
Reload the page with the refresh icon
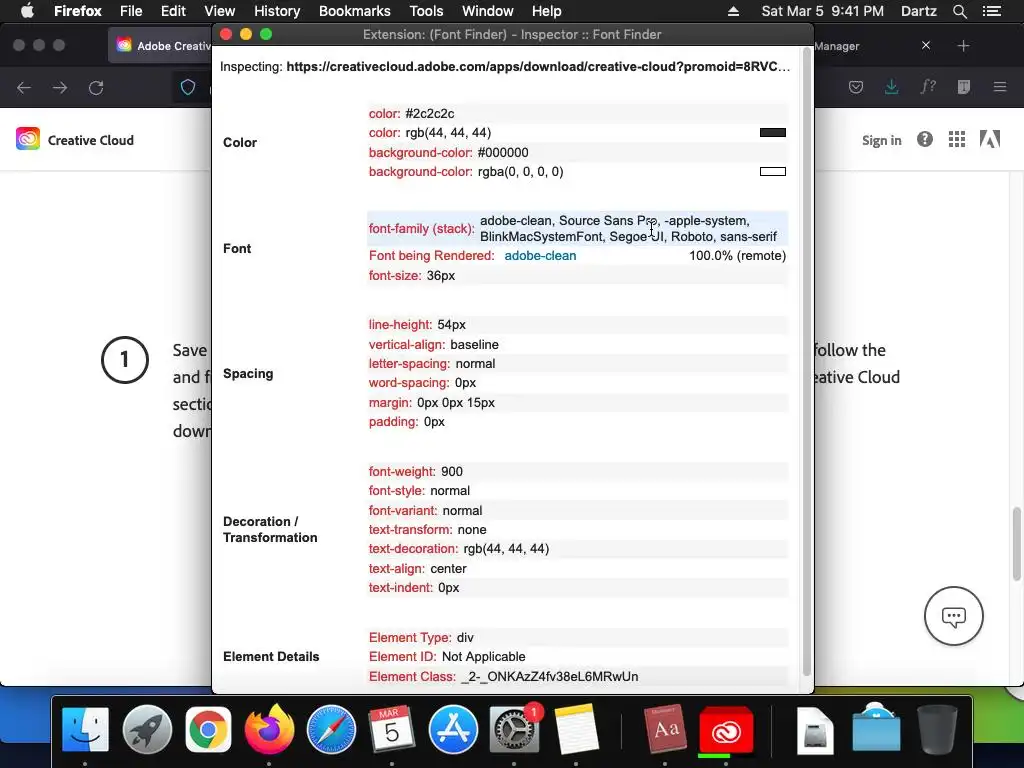[96, 88]
